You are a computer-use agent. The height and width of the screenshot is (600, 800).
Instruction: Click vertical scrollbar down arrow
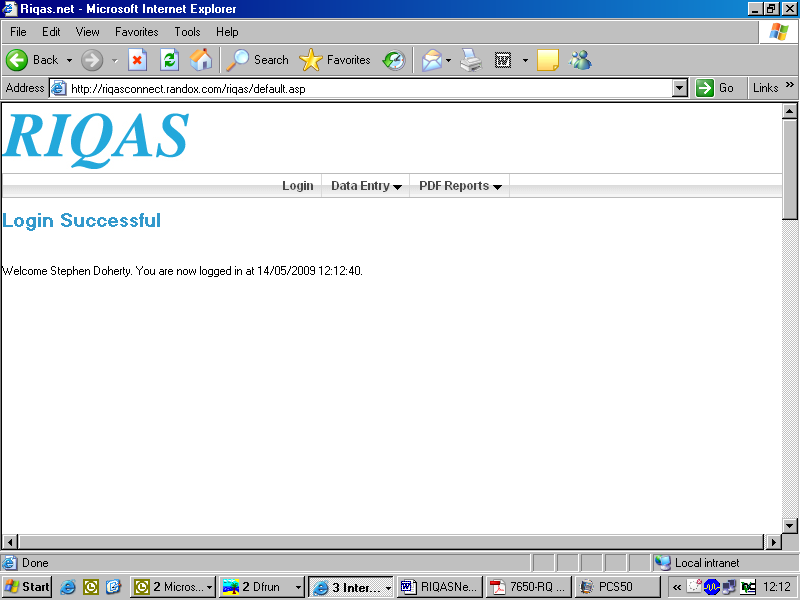coord(790,526)
